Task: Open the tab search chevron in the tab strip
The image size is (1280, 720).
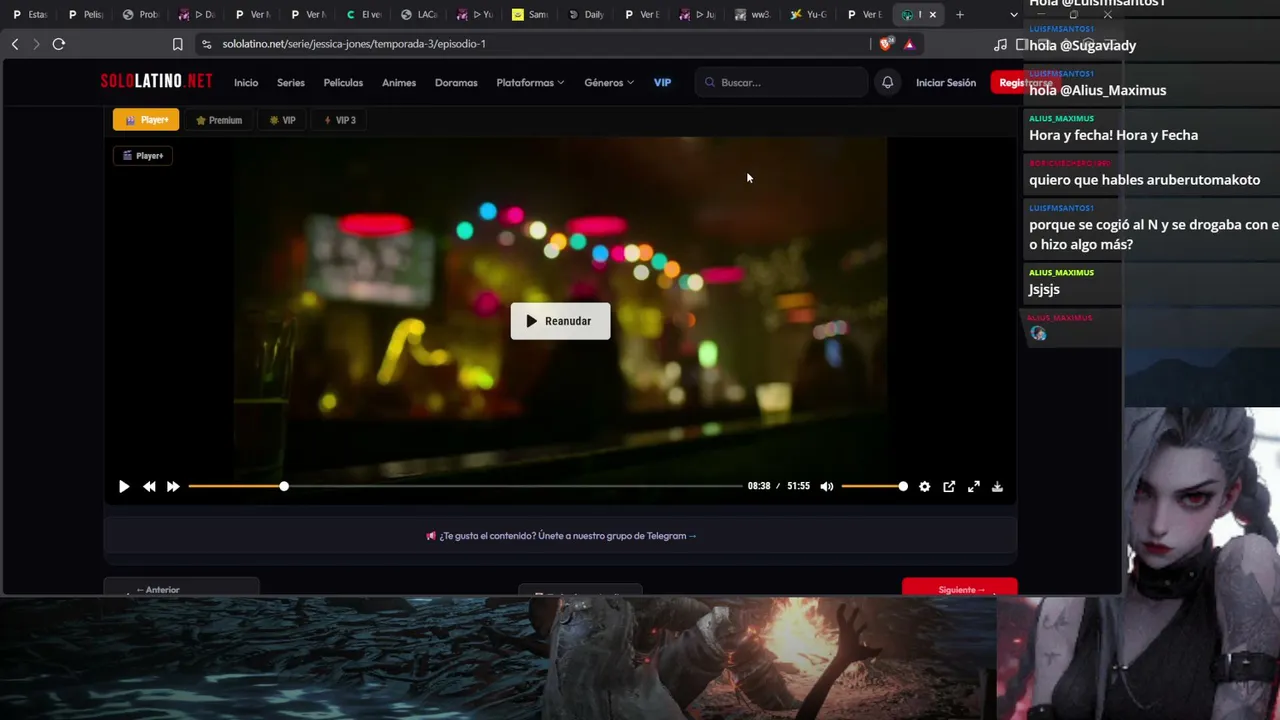Action: click(1014, 15)
